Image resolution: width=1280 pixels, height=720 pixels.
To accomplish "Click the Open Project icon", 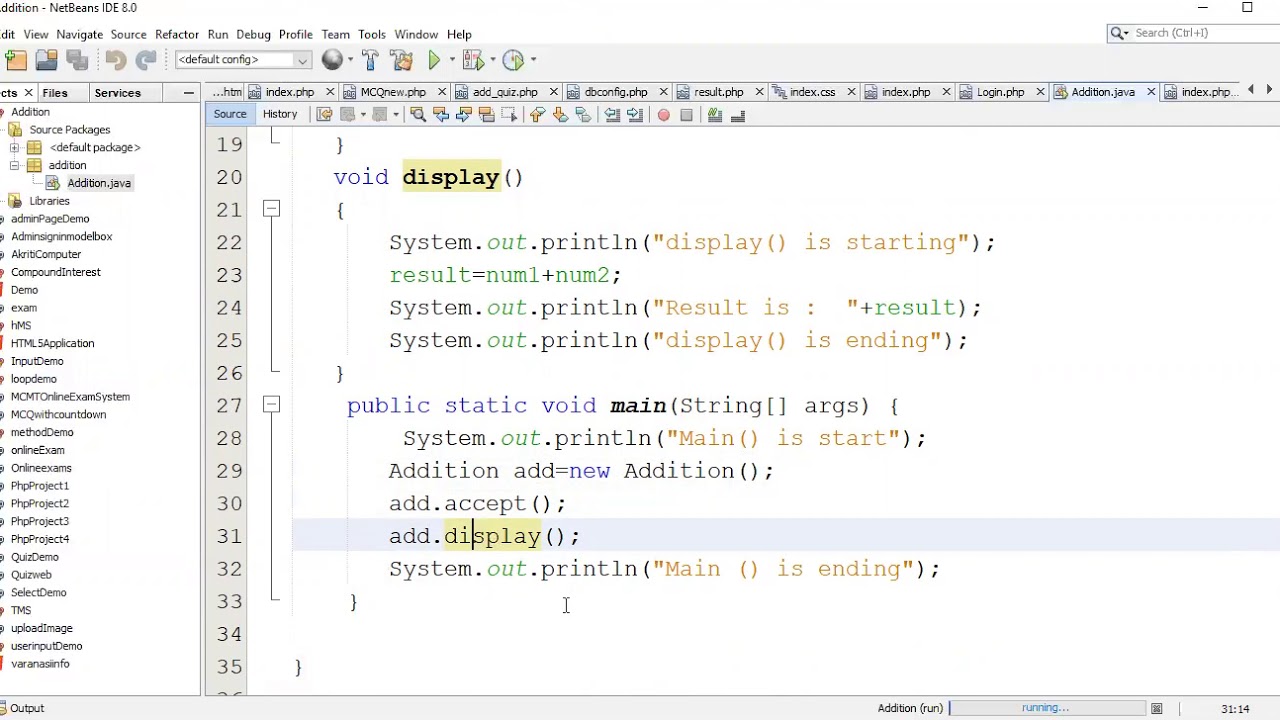I will (x=46, y=60).
